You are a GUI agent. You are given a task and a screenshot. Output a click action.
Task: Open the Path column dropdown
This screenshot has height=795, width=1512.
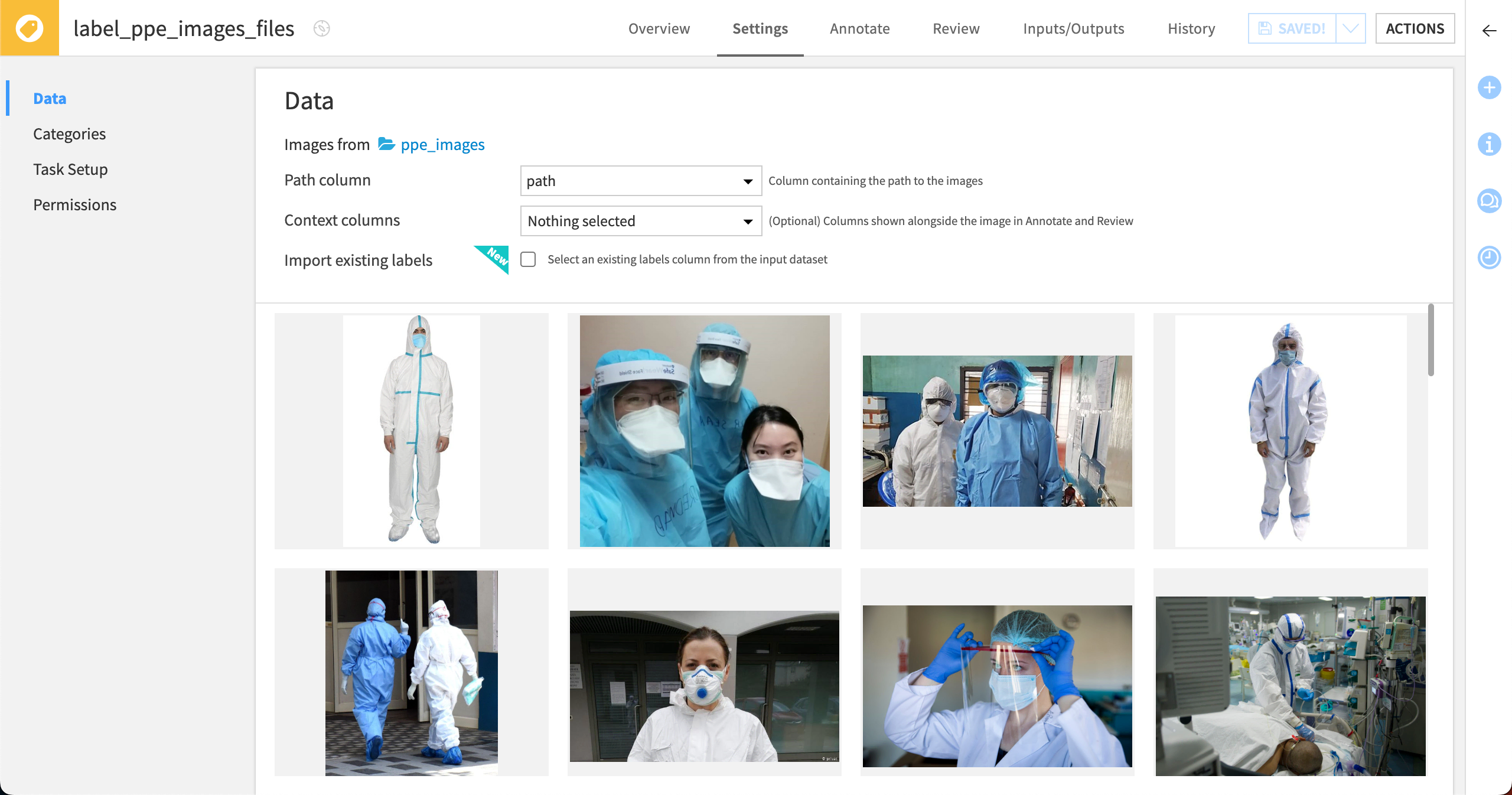[x=640, y=181]
